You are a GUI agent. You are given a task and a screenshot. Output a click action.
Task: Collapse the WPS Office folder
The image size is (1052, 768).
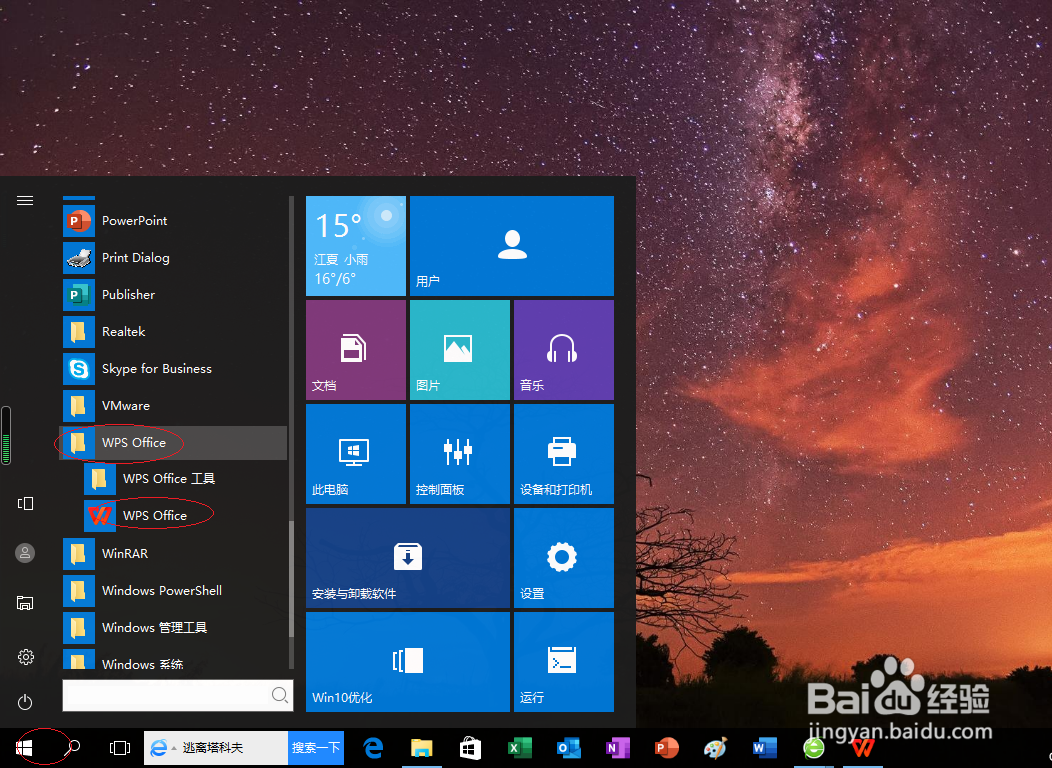click(x=174, y=443)
